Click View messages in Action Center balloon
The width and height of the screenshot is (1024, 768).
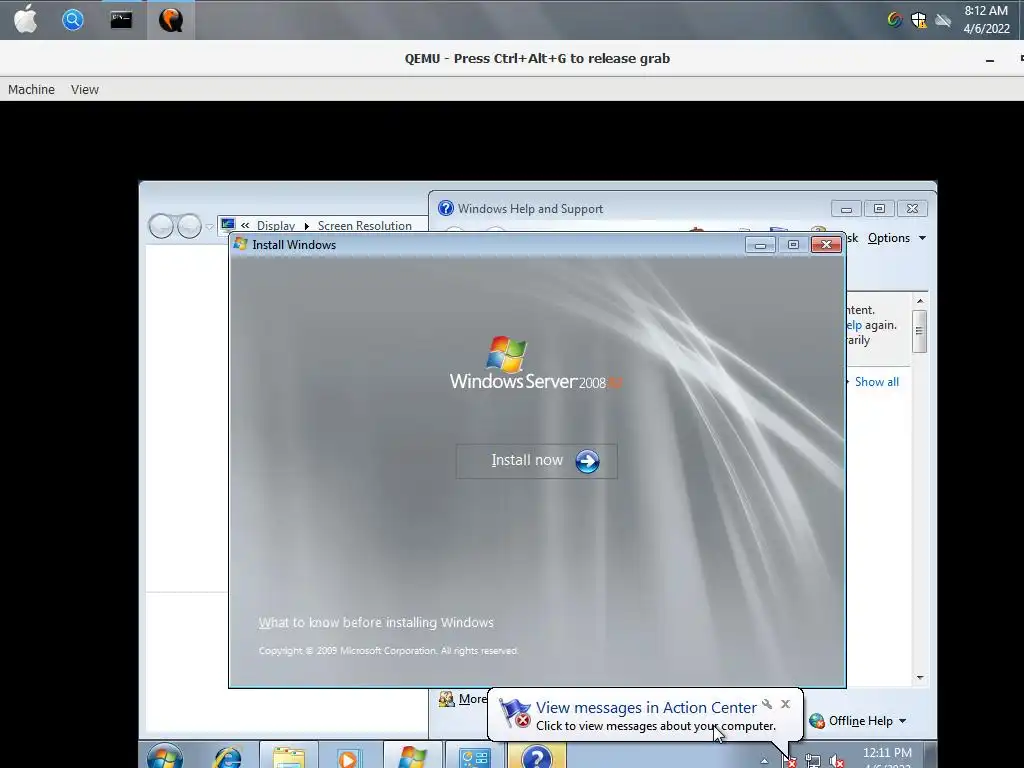(x=646, y=707)
